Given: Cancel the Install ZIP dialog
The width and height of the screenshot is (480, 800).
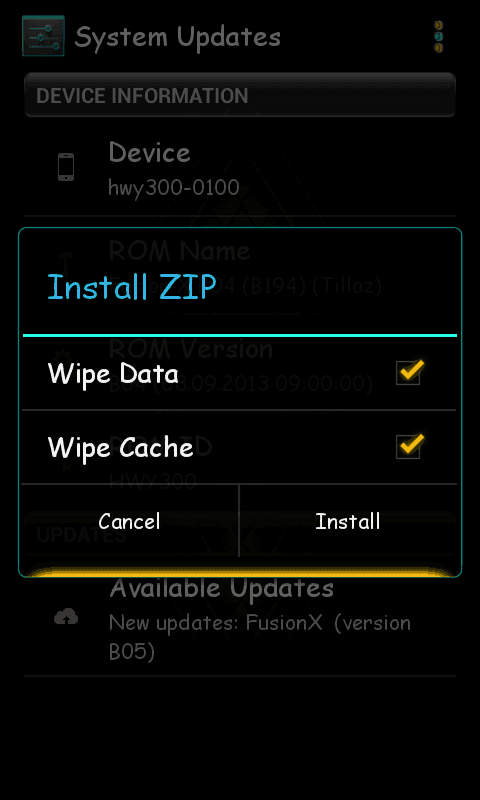Looking at the screenshot, I should [x=130, y=521].
